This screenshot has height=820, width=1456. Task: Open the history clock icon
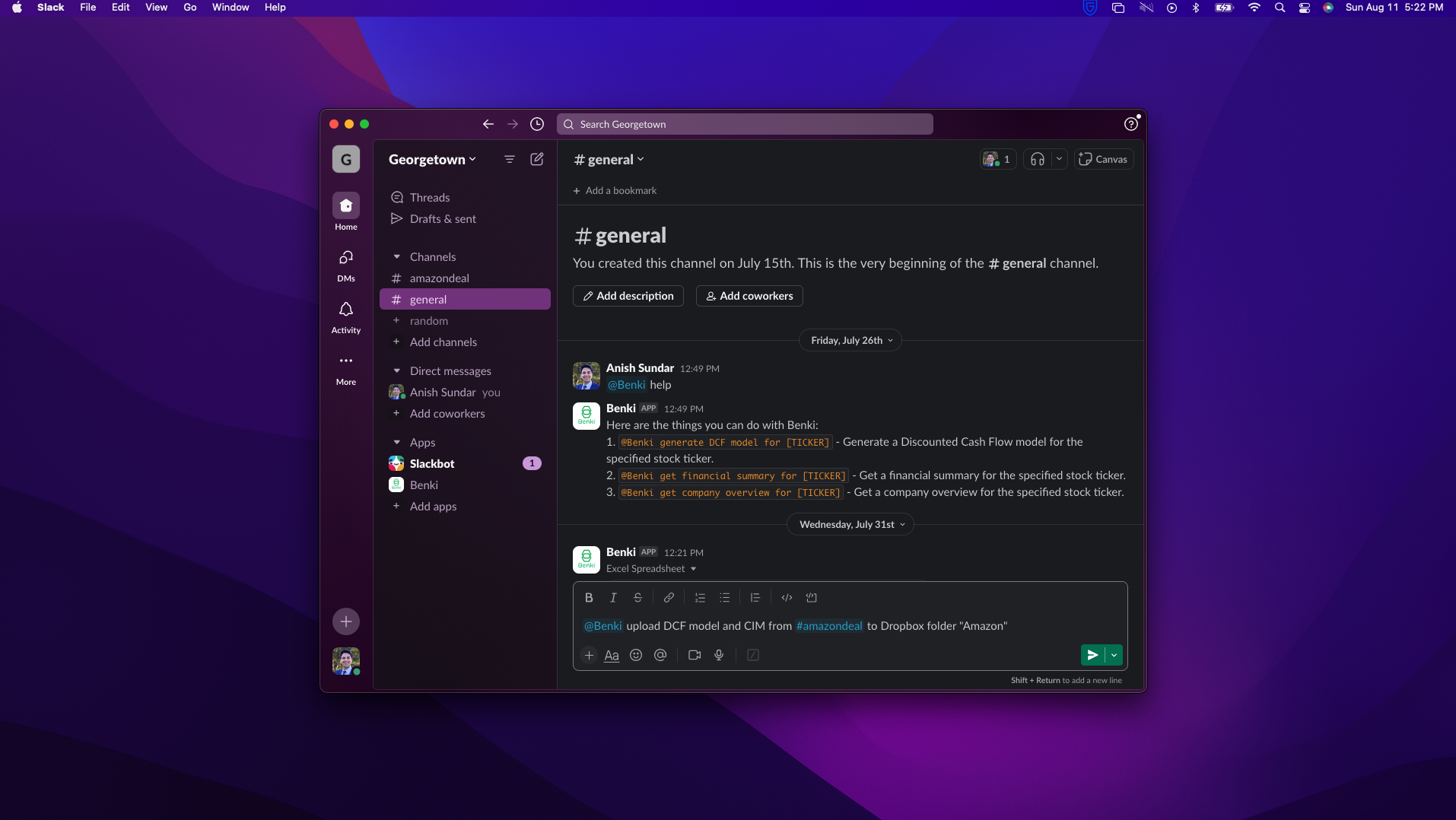(537, 124)
